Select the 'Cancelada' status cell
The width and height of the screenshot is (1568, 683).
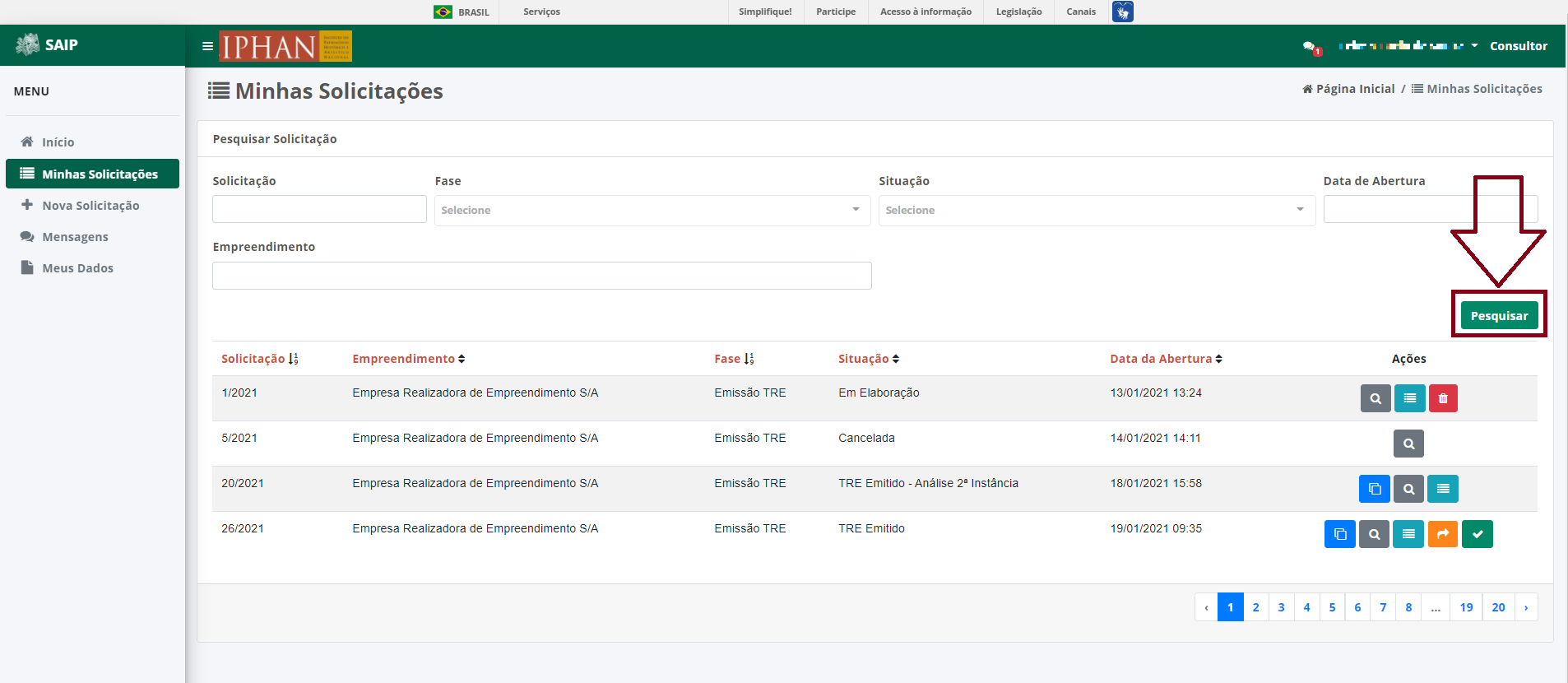(866, 438)
